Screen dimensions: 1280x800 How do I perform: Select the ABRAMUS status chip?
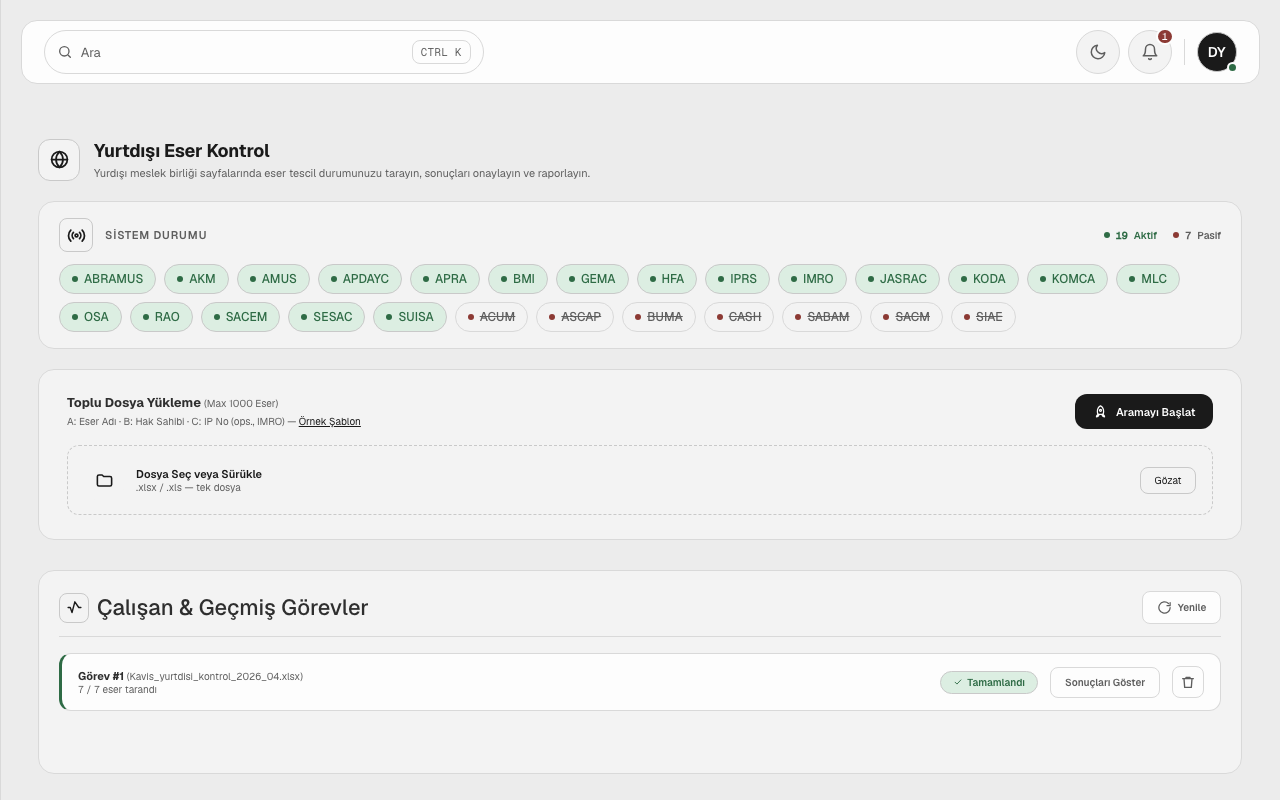pyautogui.click(x=107, y=279)
